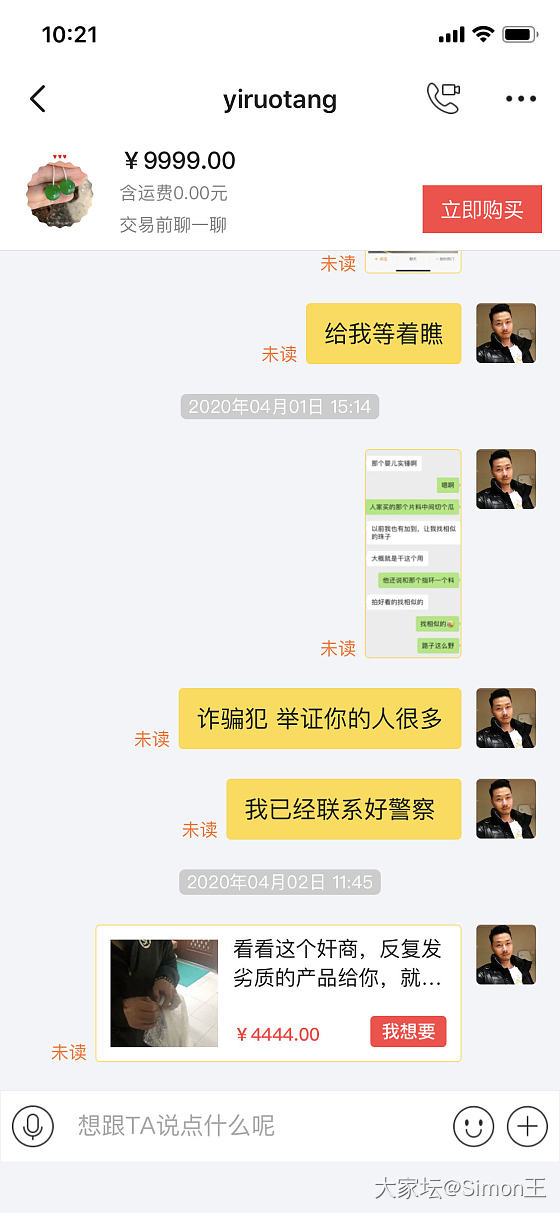Tap avatar beside 给我等着瞧 message

coord(506,333)
